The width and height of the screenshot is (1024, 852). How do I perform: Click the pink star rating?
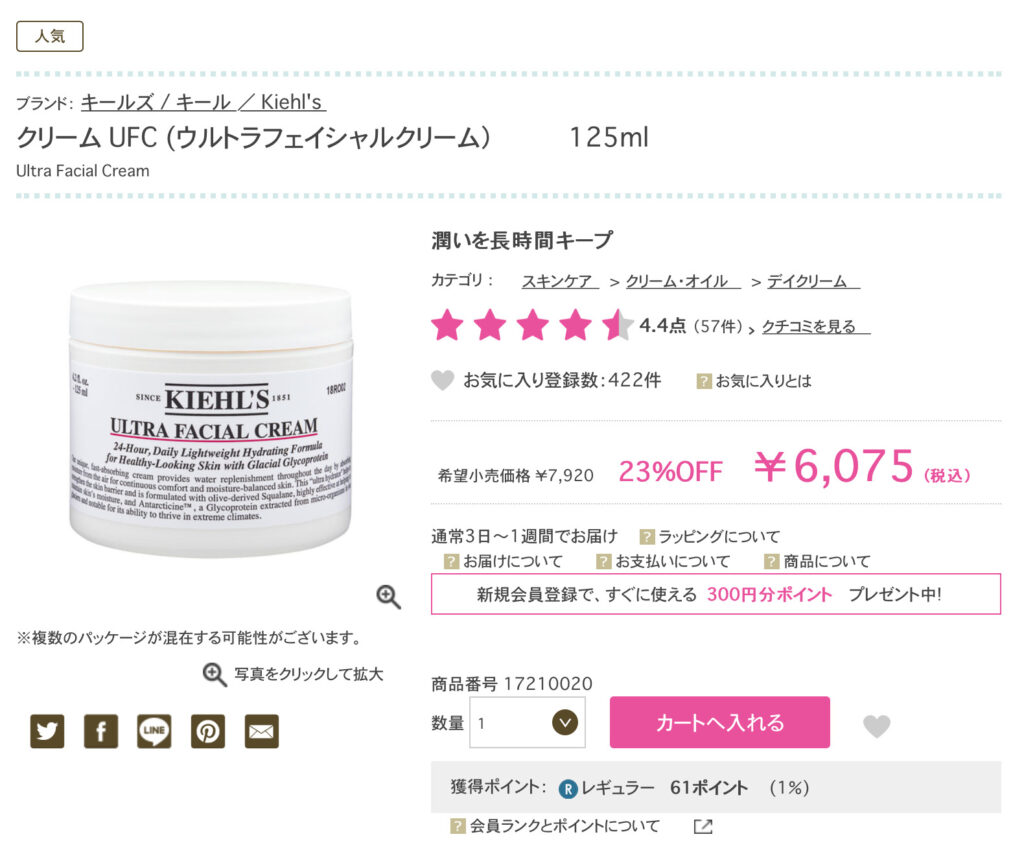click(532, 325)
